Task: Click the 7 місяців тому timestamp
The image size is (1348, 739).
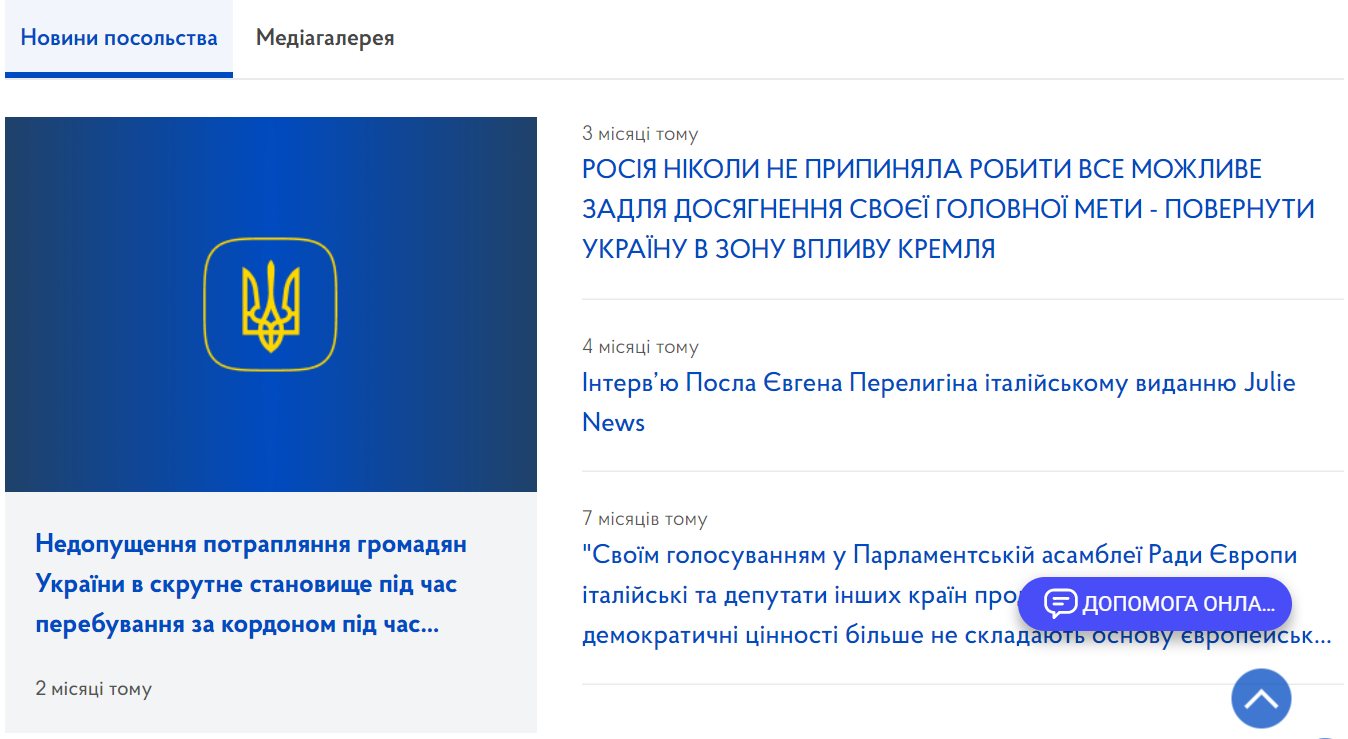Action: tap(644, 518)
